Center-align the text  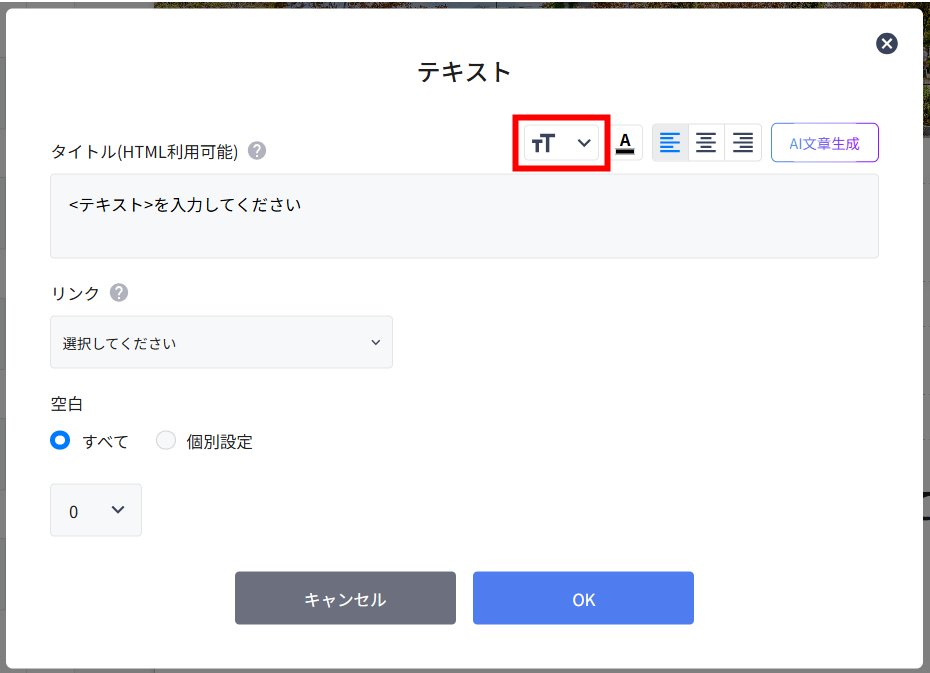coord(706,143)
